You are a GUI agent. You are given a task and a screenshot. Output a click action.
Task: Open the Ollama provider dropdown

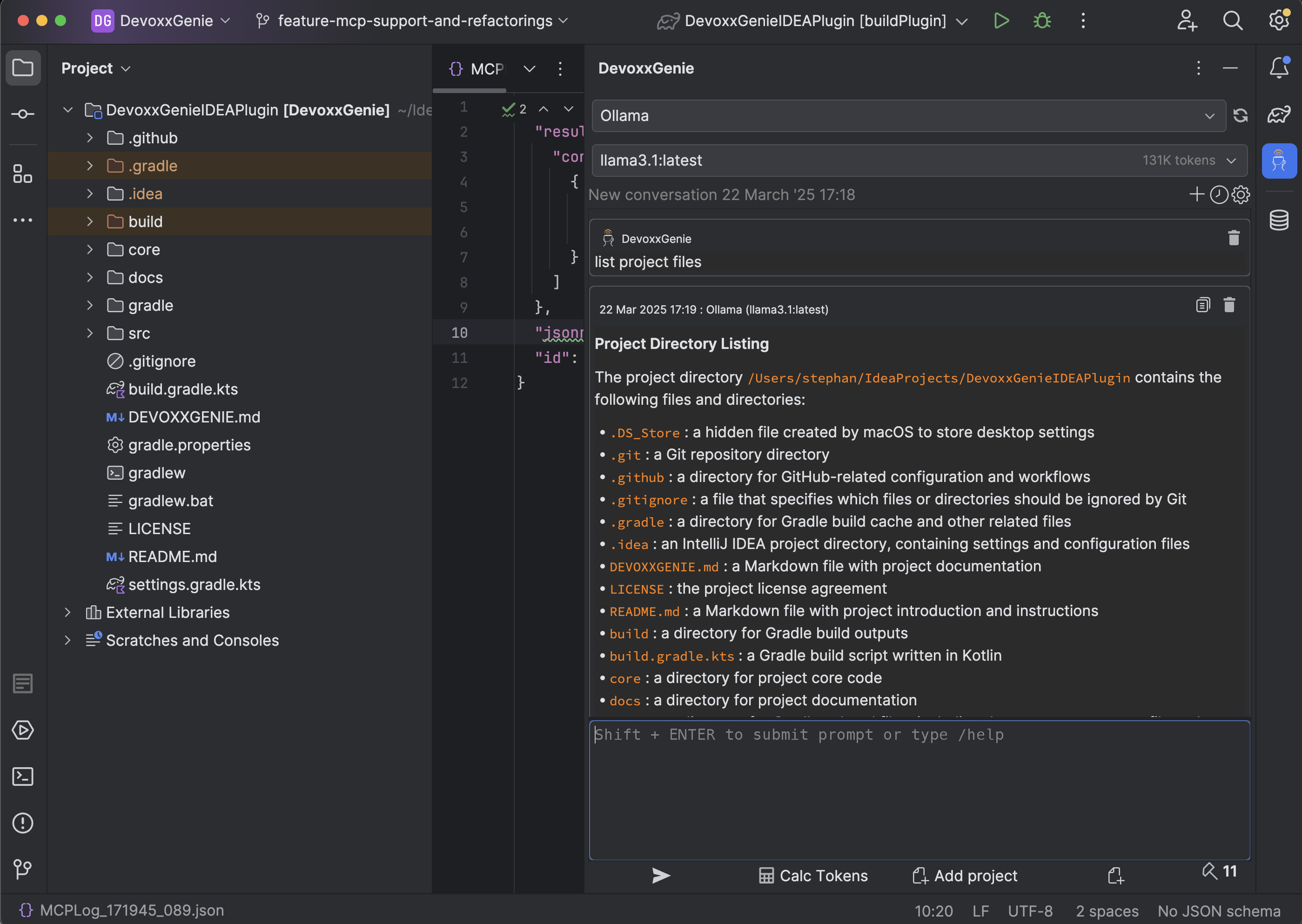908,115
